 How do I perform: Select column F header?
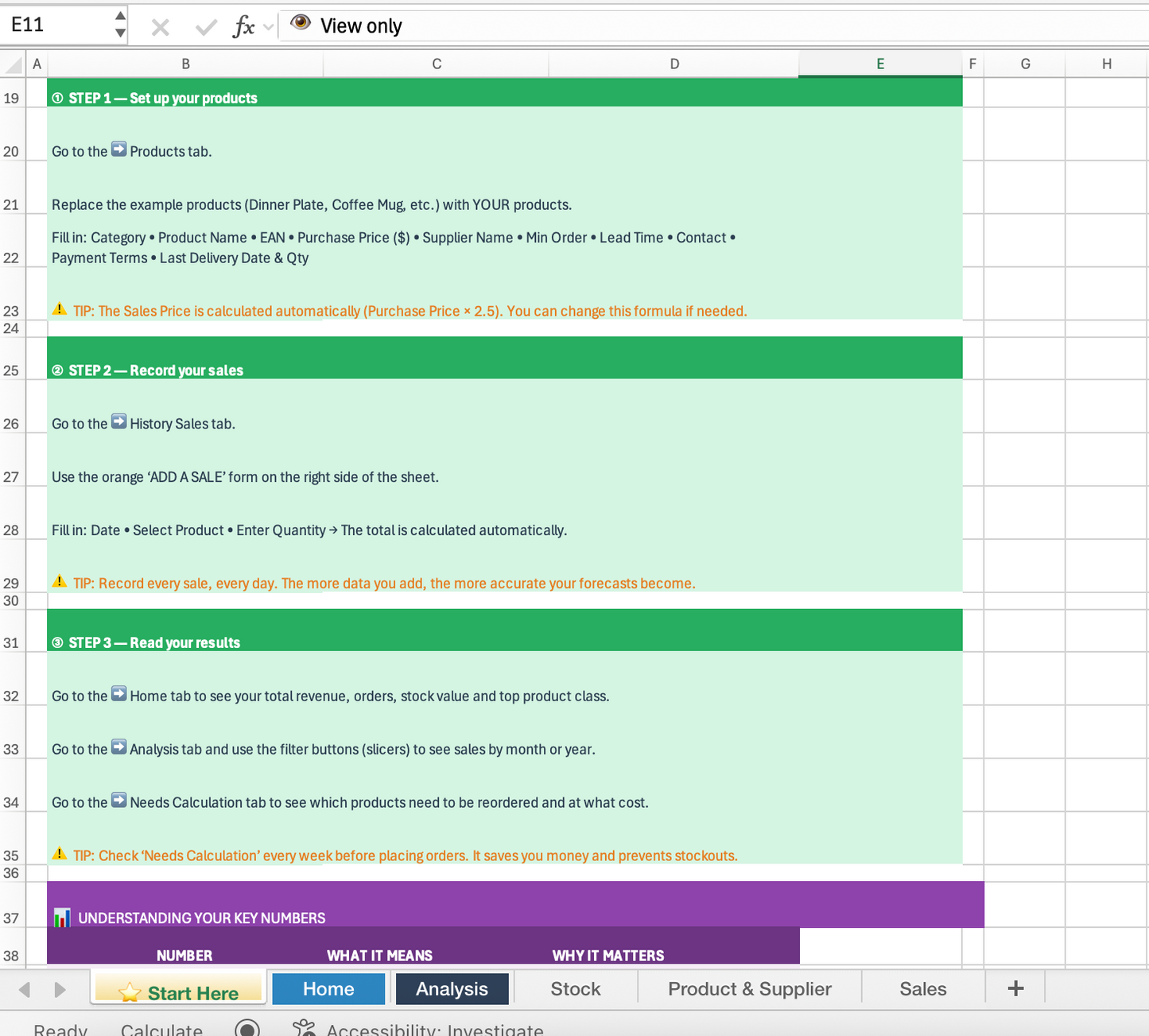click(972, 64)
